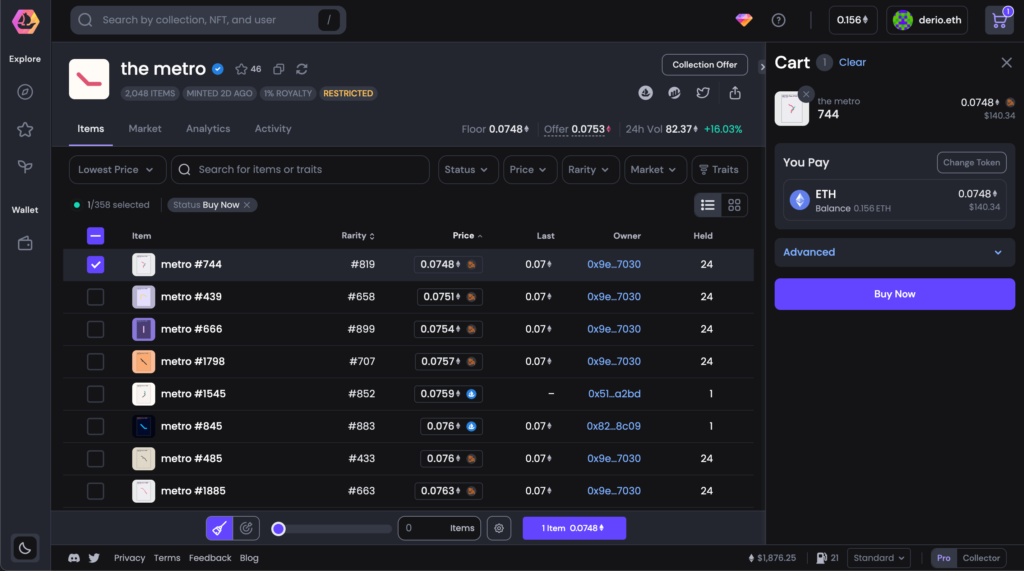
Task: Toggle the select-all items checkbox
Action: coord(95,236)
